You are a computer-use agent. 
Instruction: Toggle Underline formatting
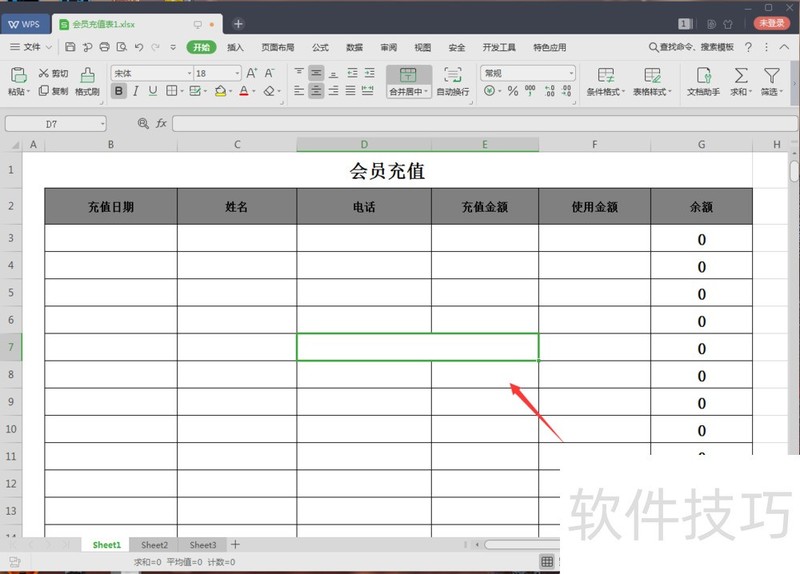pyautogui.click(x=153, y=91)
